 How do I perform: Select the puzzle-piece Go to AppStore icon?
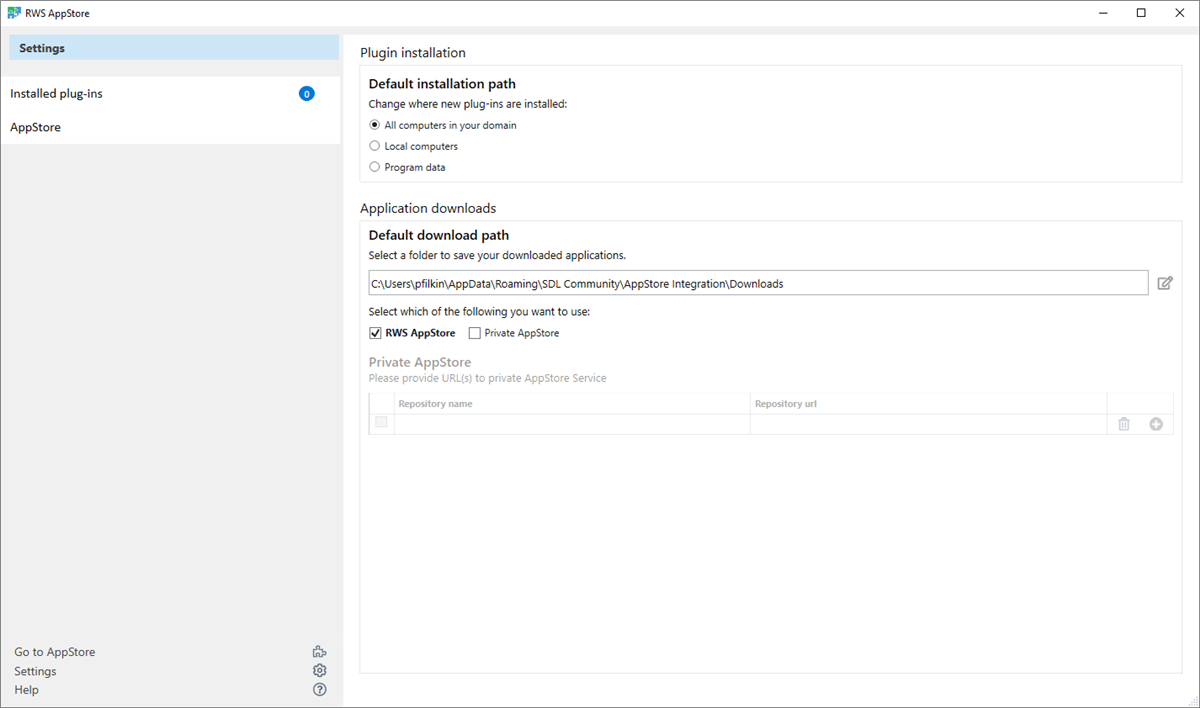click(x=319, y=651)
